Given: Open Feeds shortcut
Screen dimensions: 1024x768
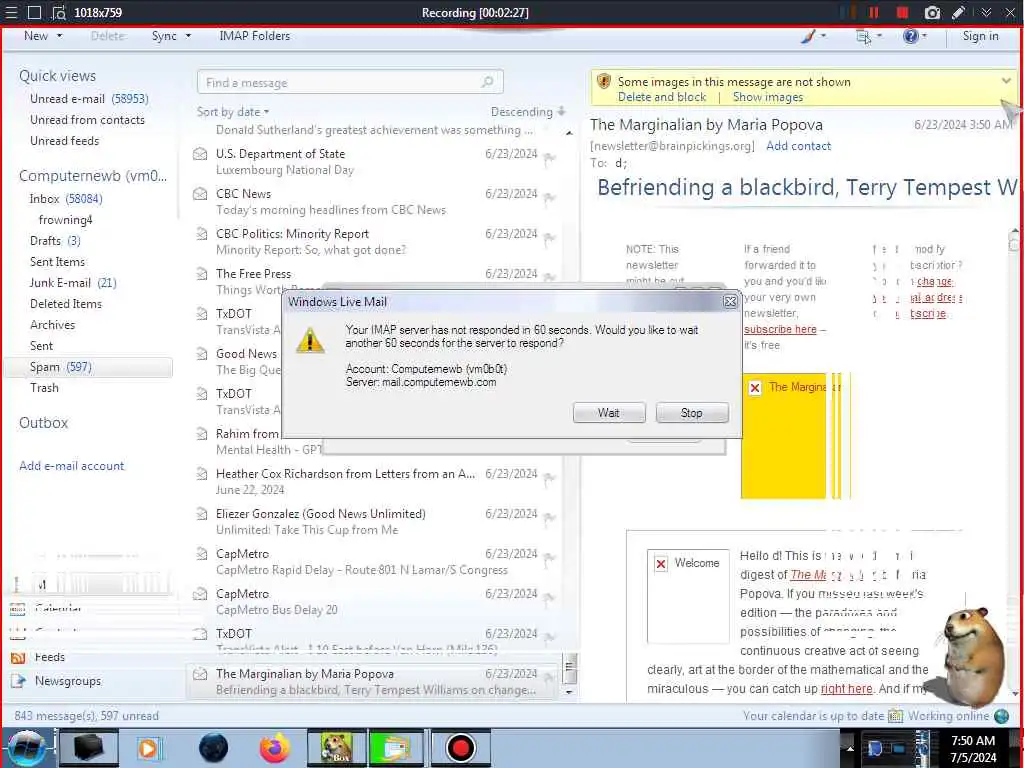Looking at the screenshot, I should pos(39,657).
